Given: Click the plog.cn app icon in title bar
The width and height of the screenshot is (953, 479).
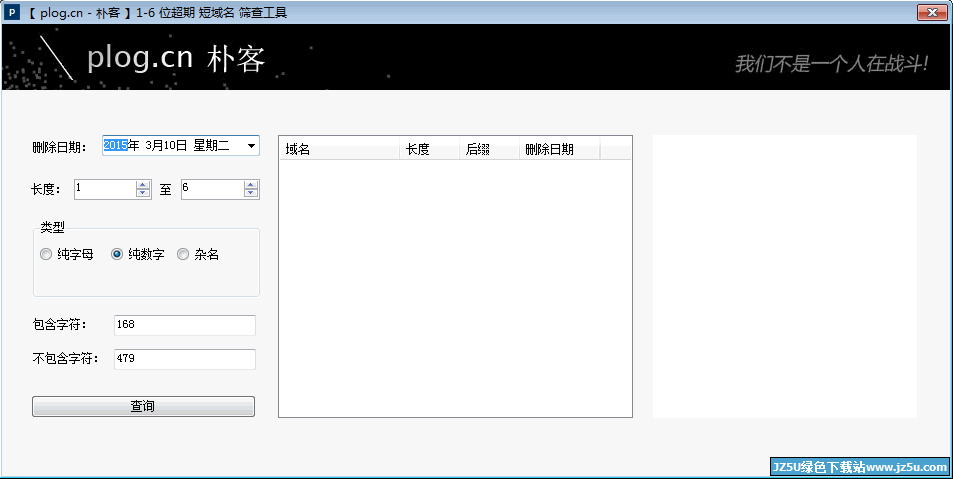Looking at the screenshot, I should click(x=14, y=12).
